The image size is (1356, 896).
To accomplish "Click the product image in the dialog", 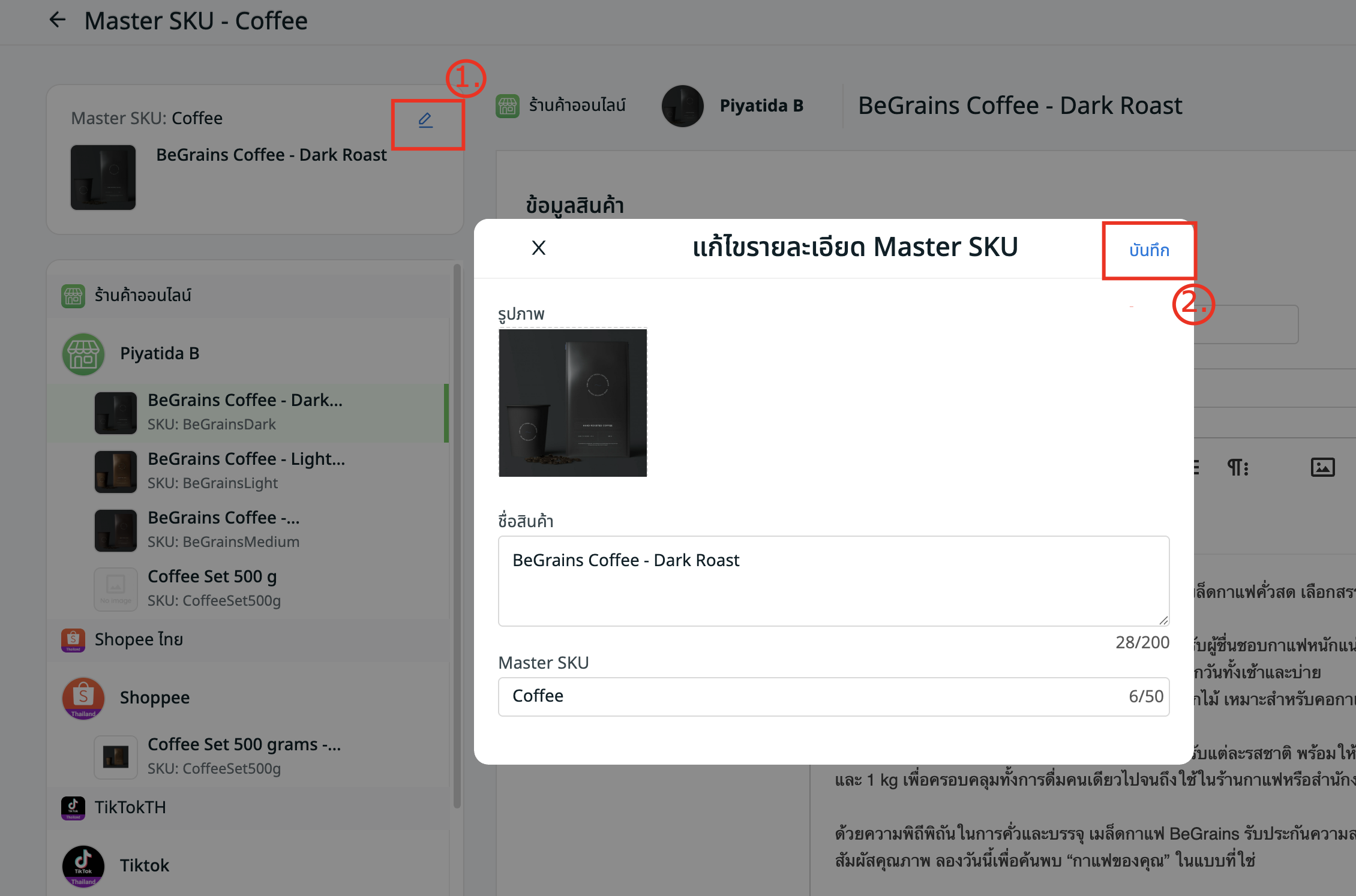I will coord(572,402).
